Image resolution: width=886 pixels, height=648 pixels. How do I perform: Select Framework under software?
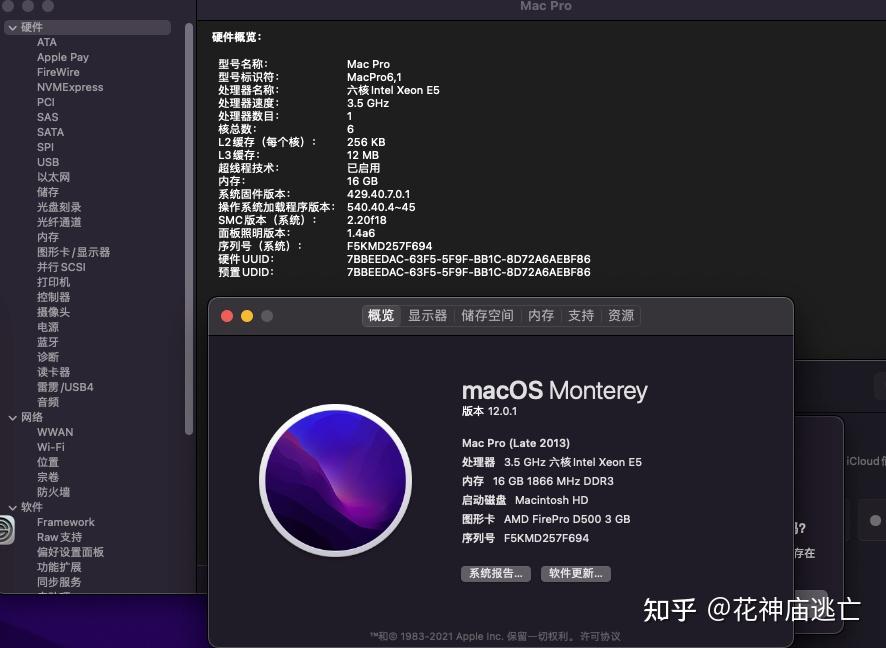[66, 522]
